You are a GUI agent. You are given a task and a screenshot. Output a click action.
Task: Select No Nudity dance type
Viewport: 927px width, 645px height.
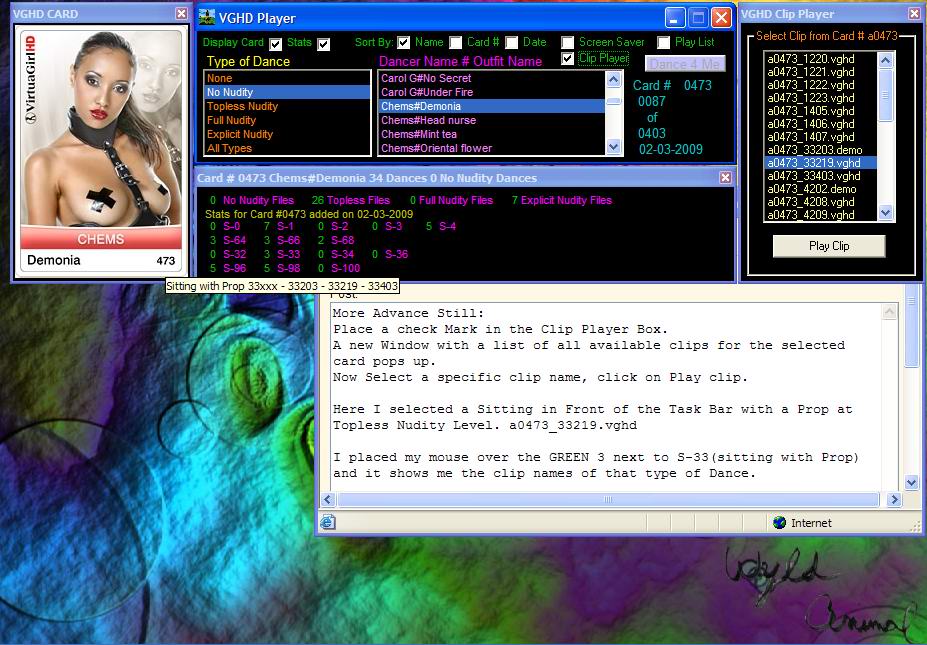click(287, 92)
